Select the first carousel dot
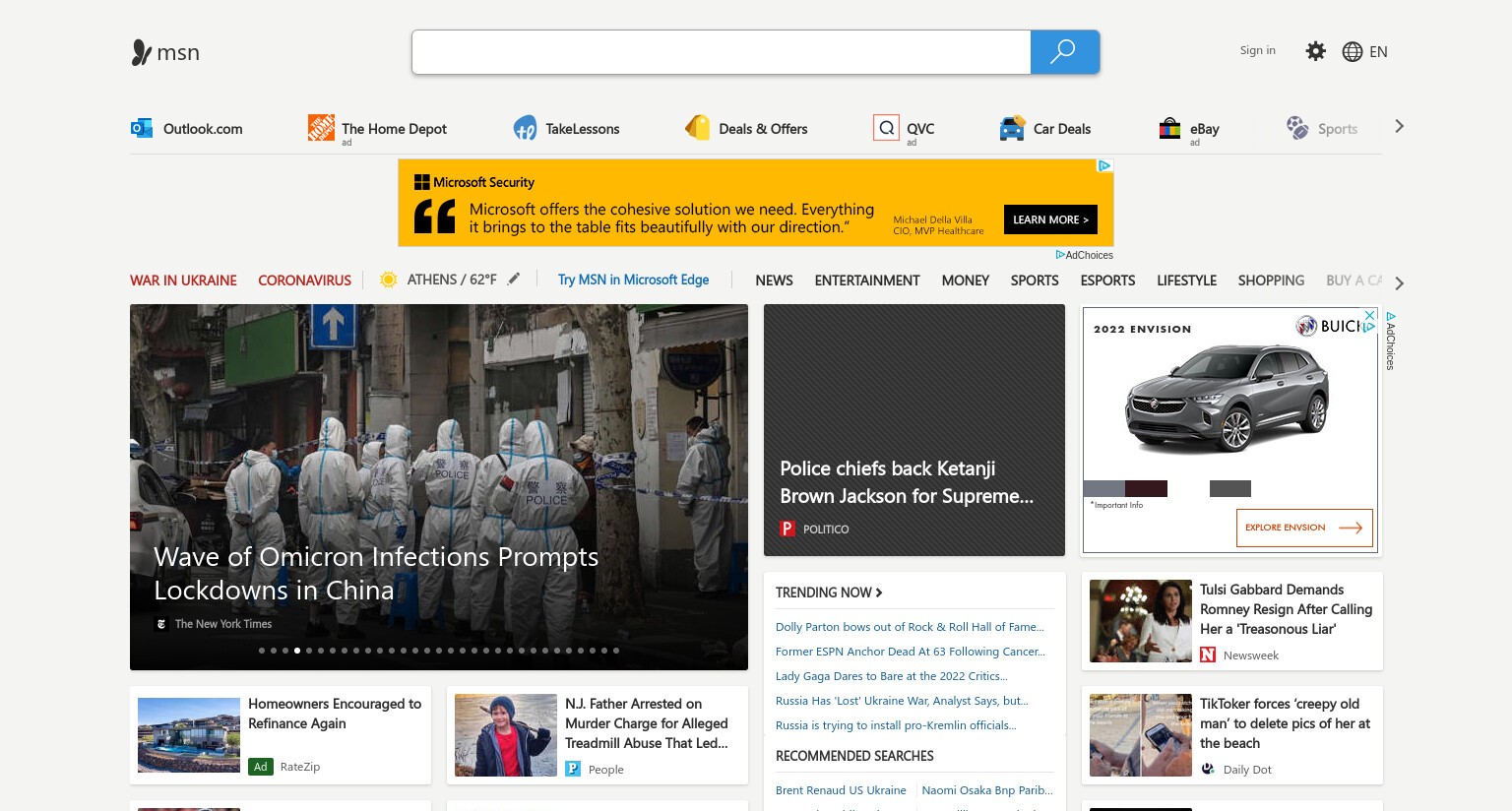Screen dimensions: 1512x811 [262, 651]
